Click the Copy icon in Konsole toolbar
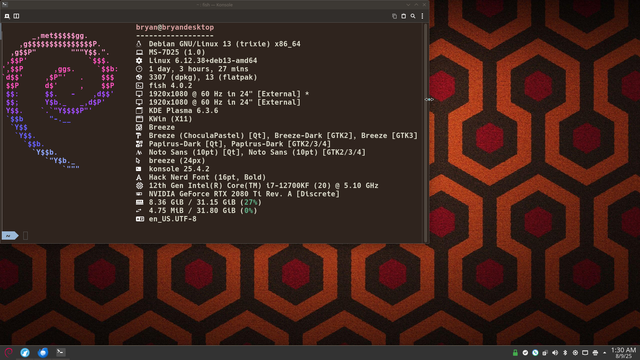640x360 pixels. pyautogui.click(x=394, y=16)
